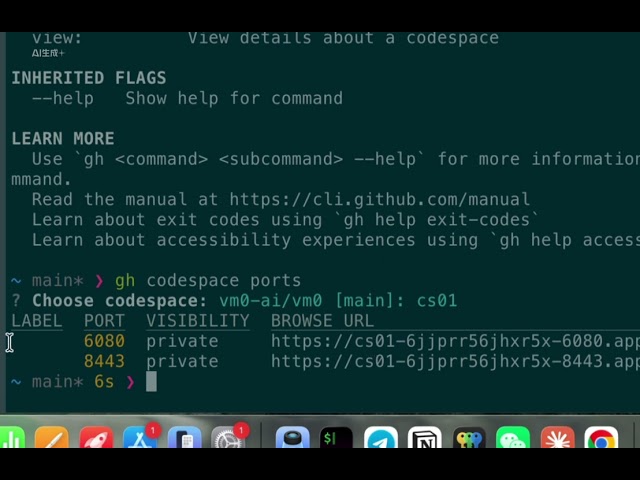The height and width of the screenshot is (480, 640).
Task: Launch the red rocket app in the dock
Action: click(96, 437)
